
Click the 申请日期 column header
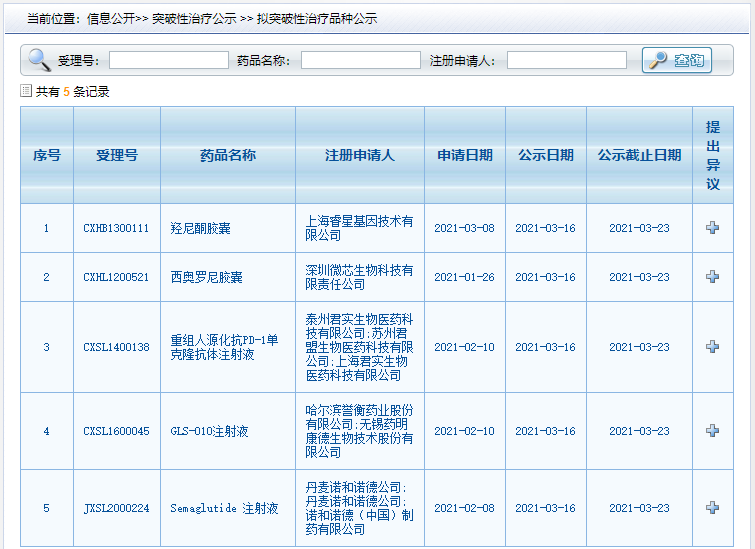[x=465, y=155]
